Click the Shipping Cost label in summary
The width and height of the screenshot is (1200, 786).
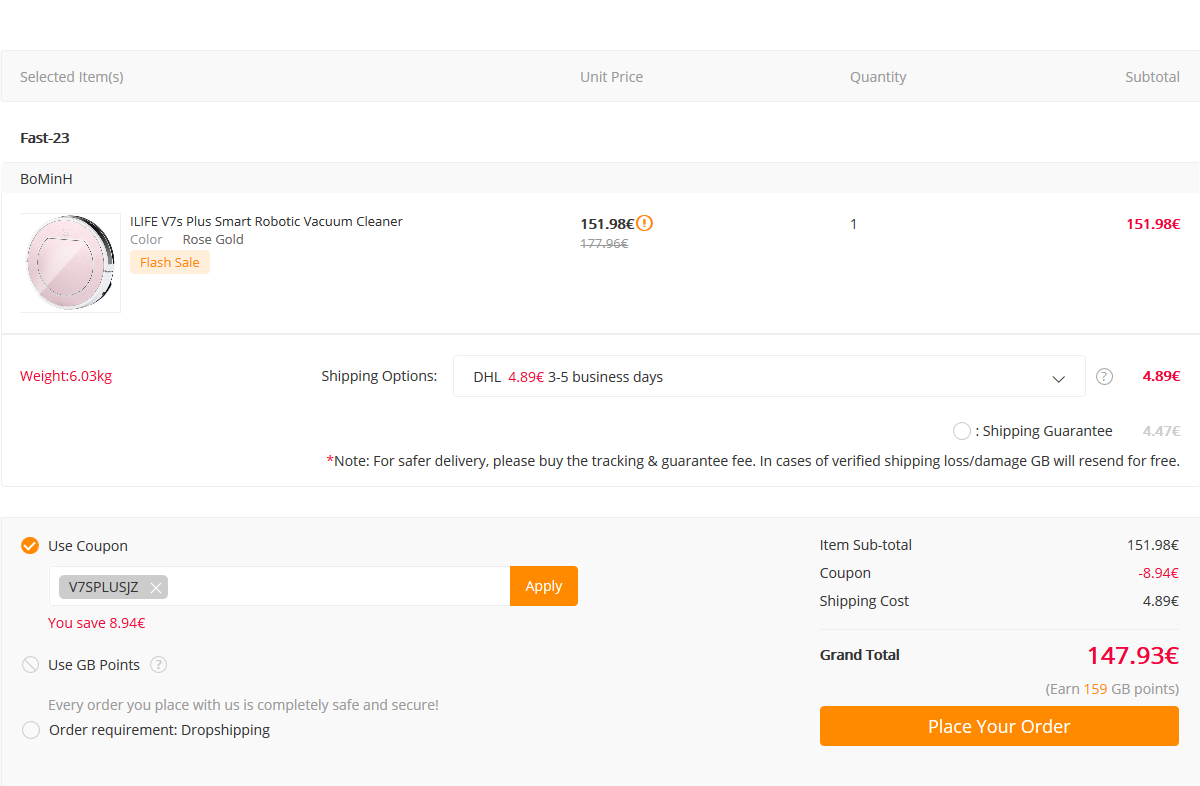point(865,601)
